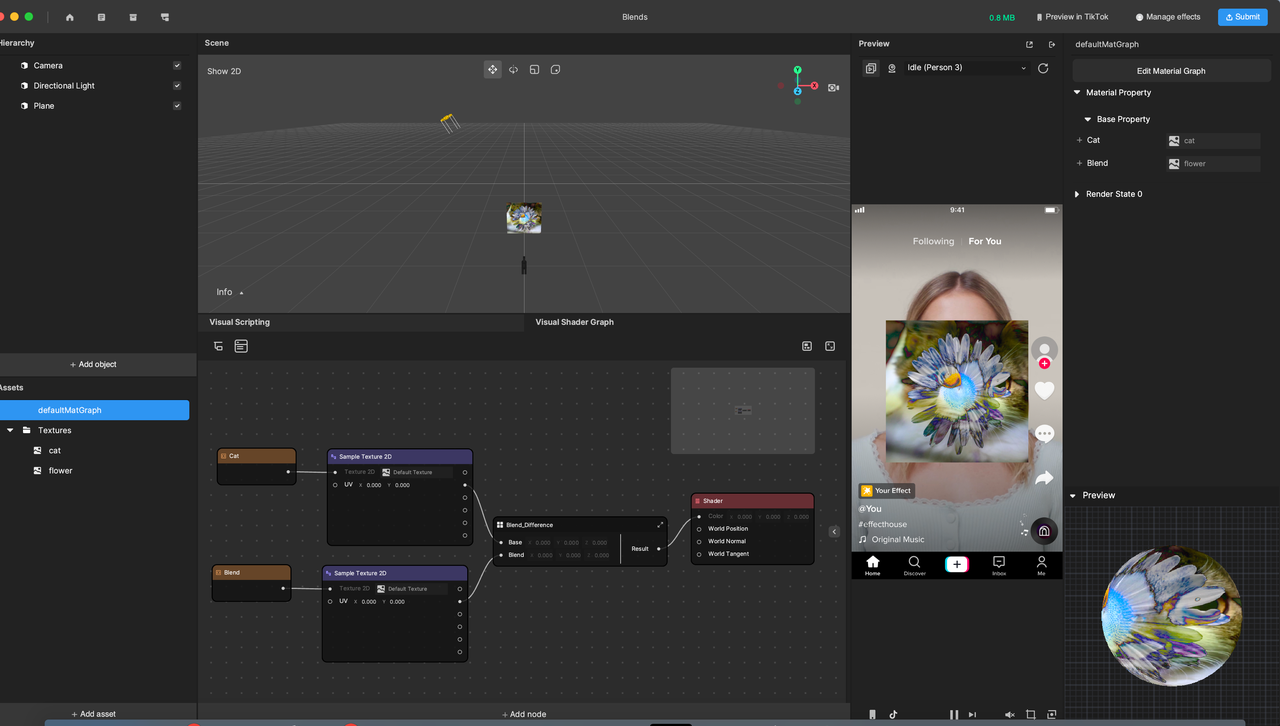Switch to the Visual Shader Graph tab

click(x=574, y=322)
